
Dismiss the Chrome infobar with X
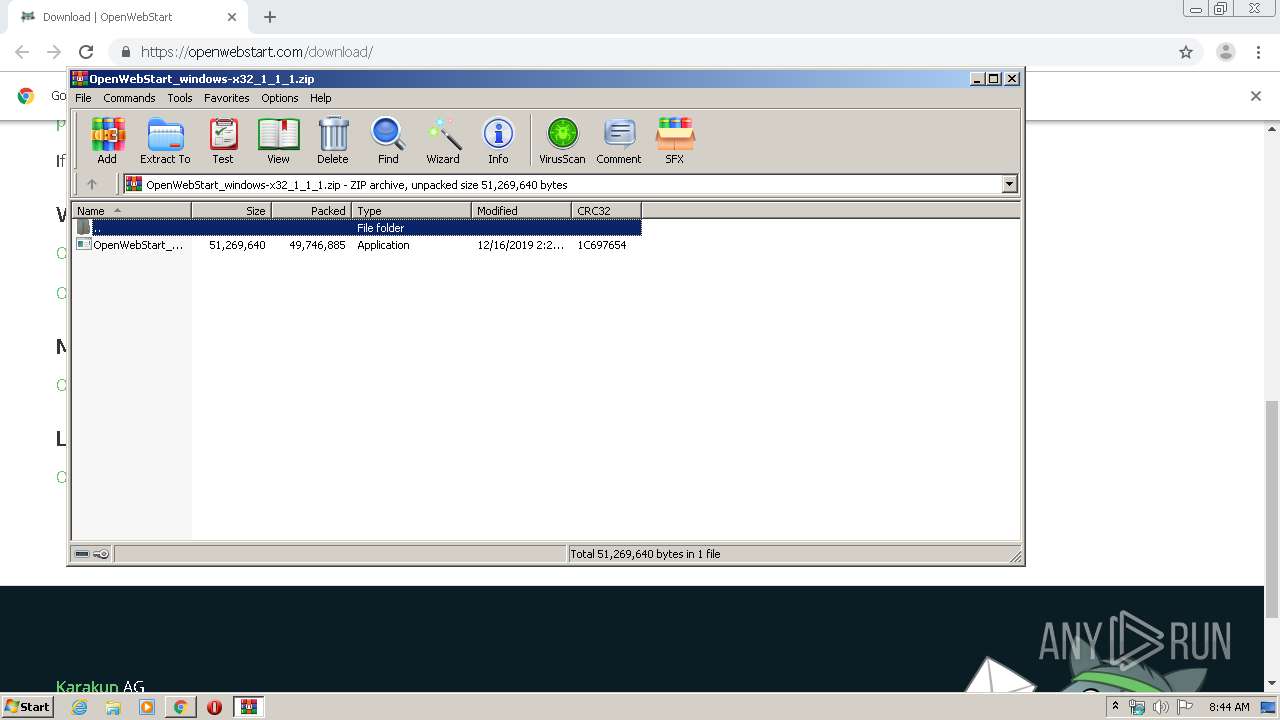click(x=1256, y=96)
